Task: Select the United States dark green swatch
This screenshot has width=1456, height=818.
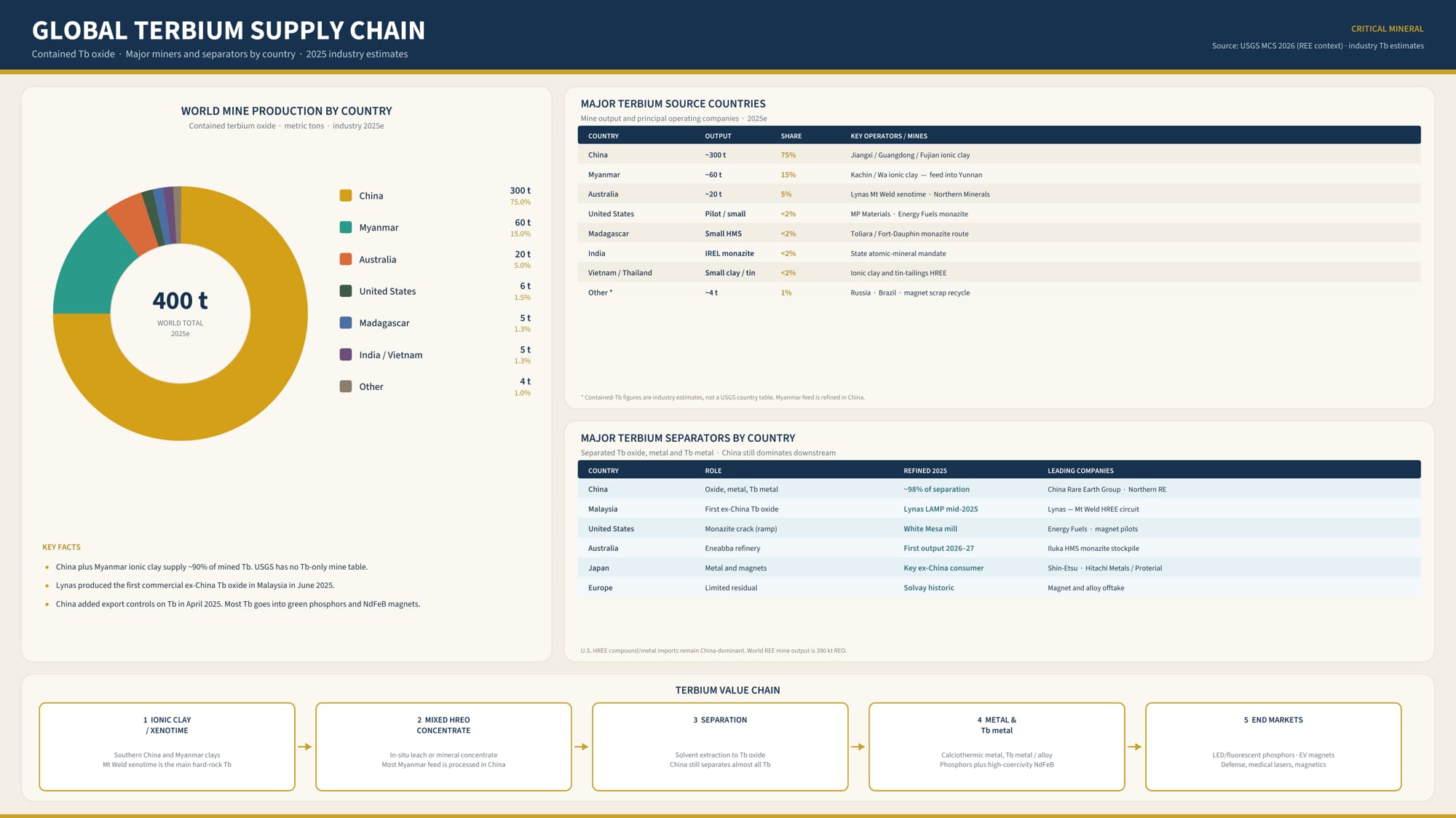Action: pyautogui.click(x=346, y=291)
